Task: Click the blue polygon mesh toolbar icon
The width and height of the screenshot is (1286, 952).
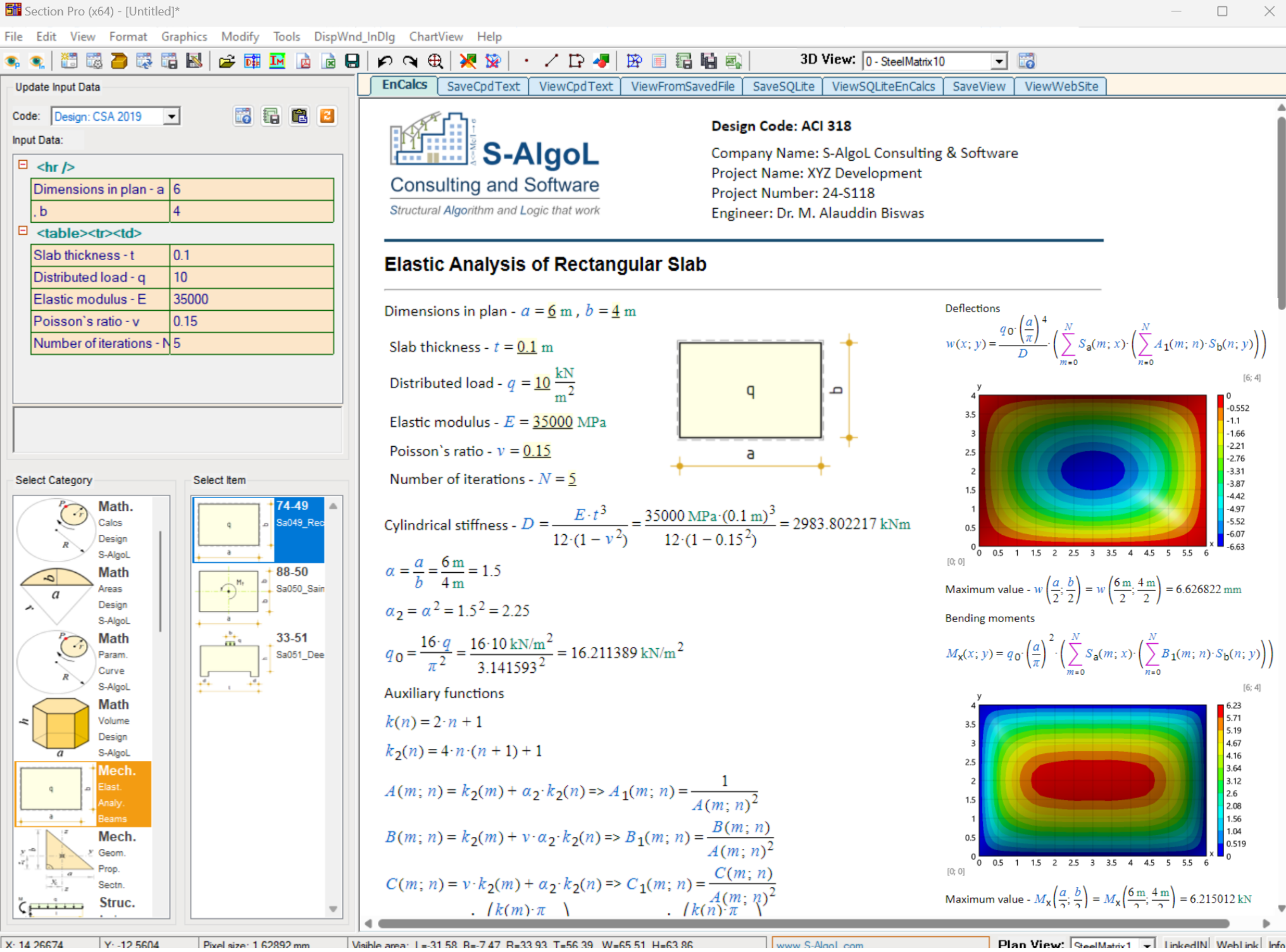Action: [634, 61]
